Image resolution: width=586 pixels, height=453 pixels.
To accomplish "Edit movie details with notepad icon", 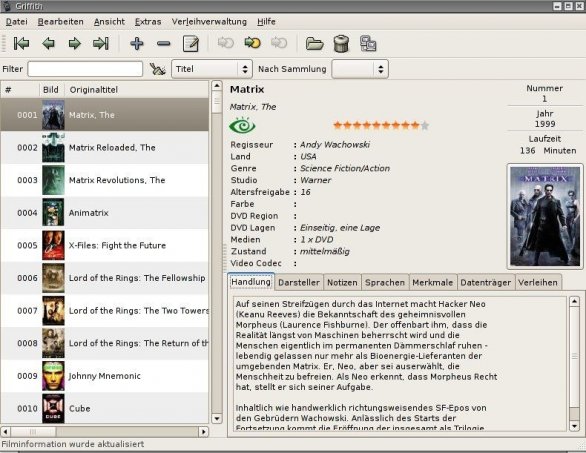I will (191, 43).
